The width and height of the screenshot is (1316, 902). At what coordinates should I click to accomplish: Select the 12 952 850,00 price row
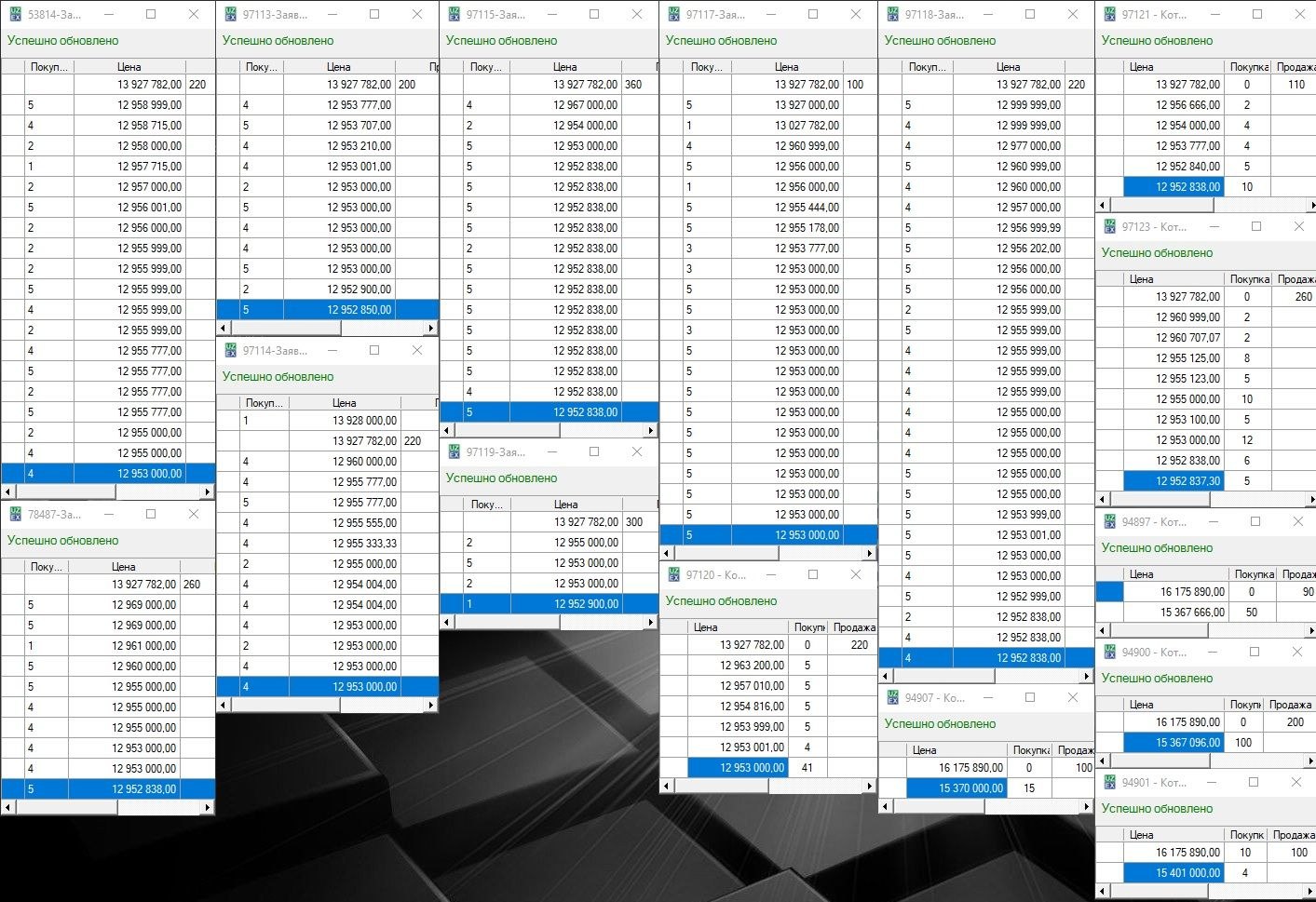click(359, 310)
